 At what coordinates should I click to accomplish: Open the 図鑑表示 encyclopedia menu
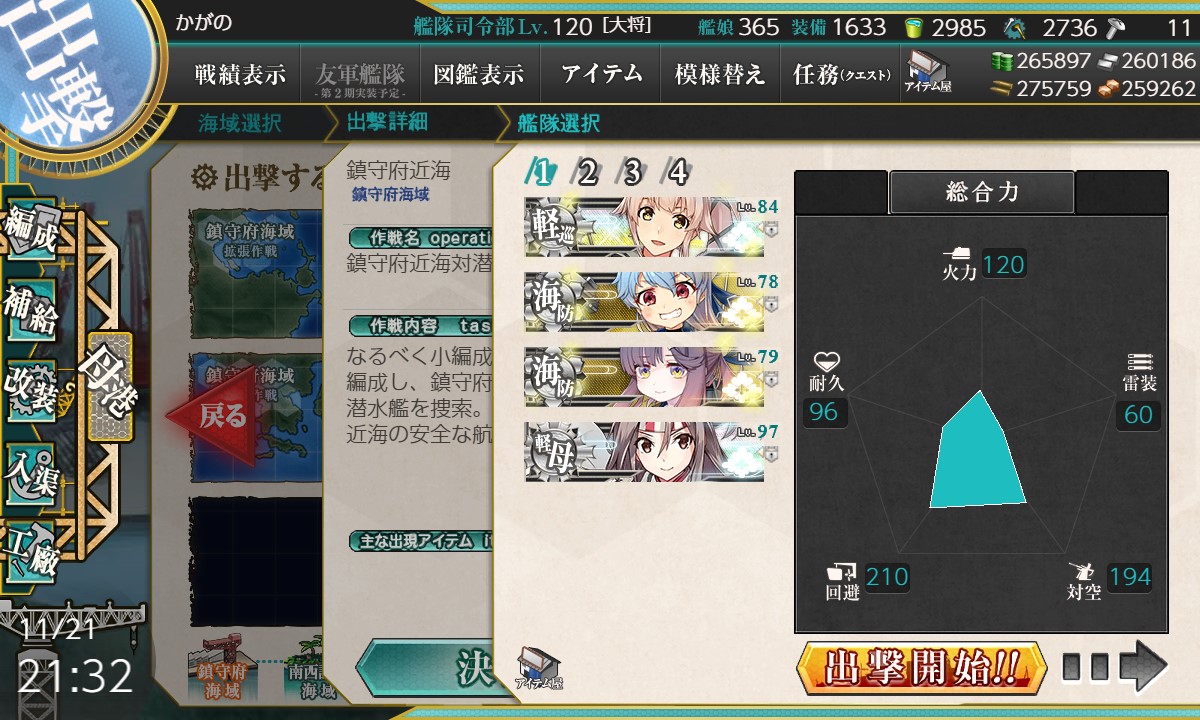[478, 75]
